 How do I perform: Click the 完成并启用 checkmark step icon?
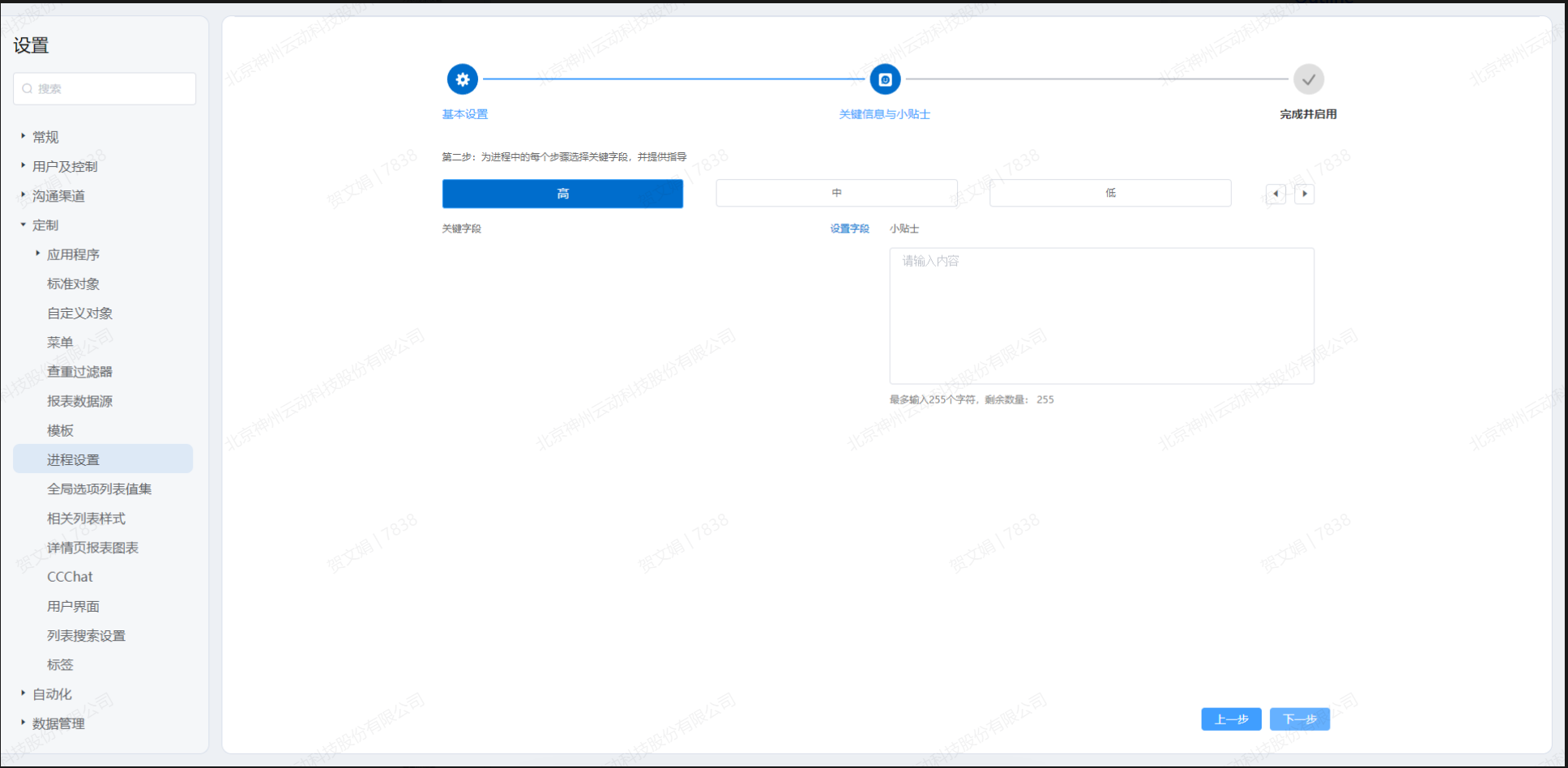click(1308, 79)
